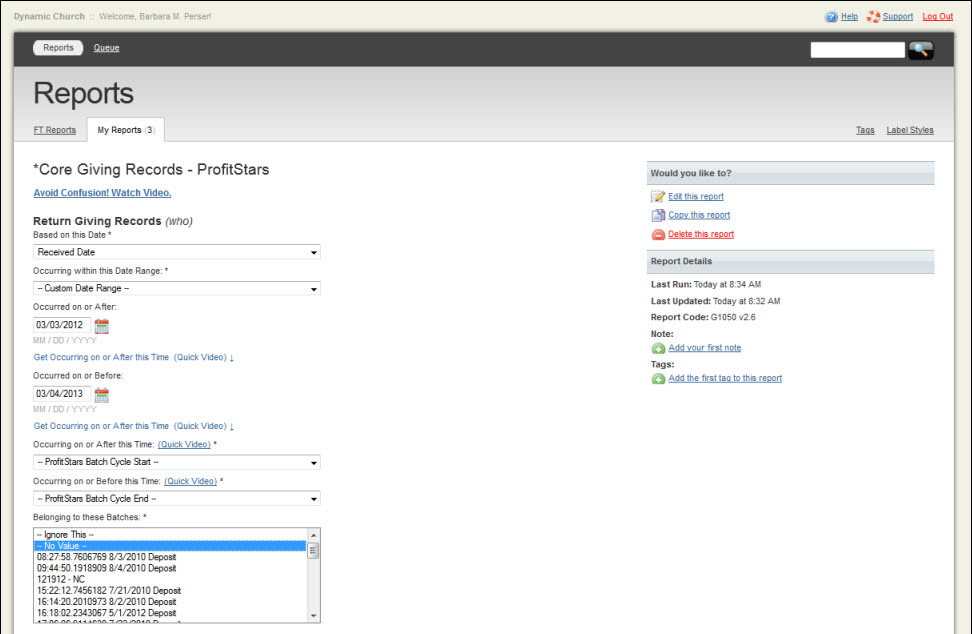
Task: Click the Avoid Confusion! Watch Video link
Action: (x=101, y=192)
